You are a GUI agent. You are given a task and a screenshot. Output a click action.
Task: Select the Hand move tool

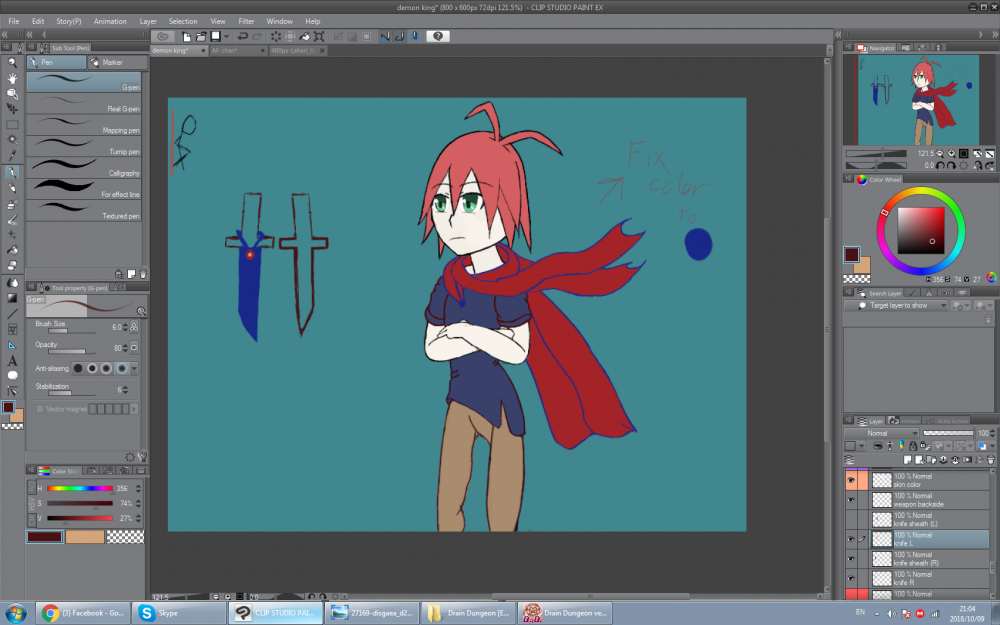click(x=12, y=78)
